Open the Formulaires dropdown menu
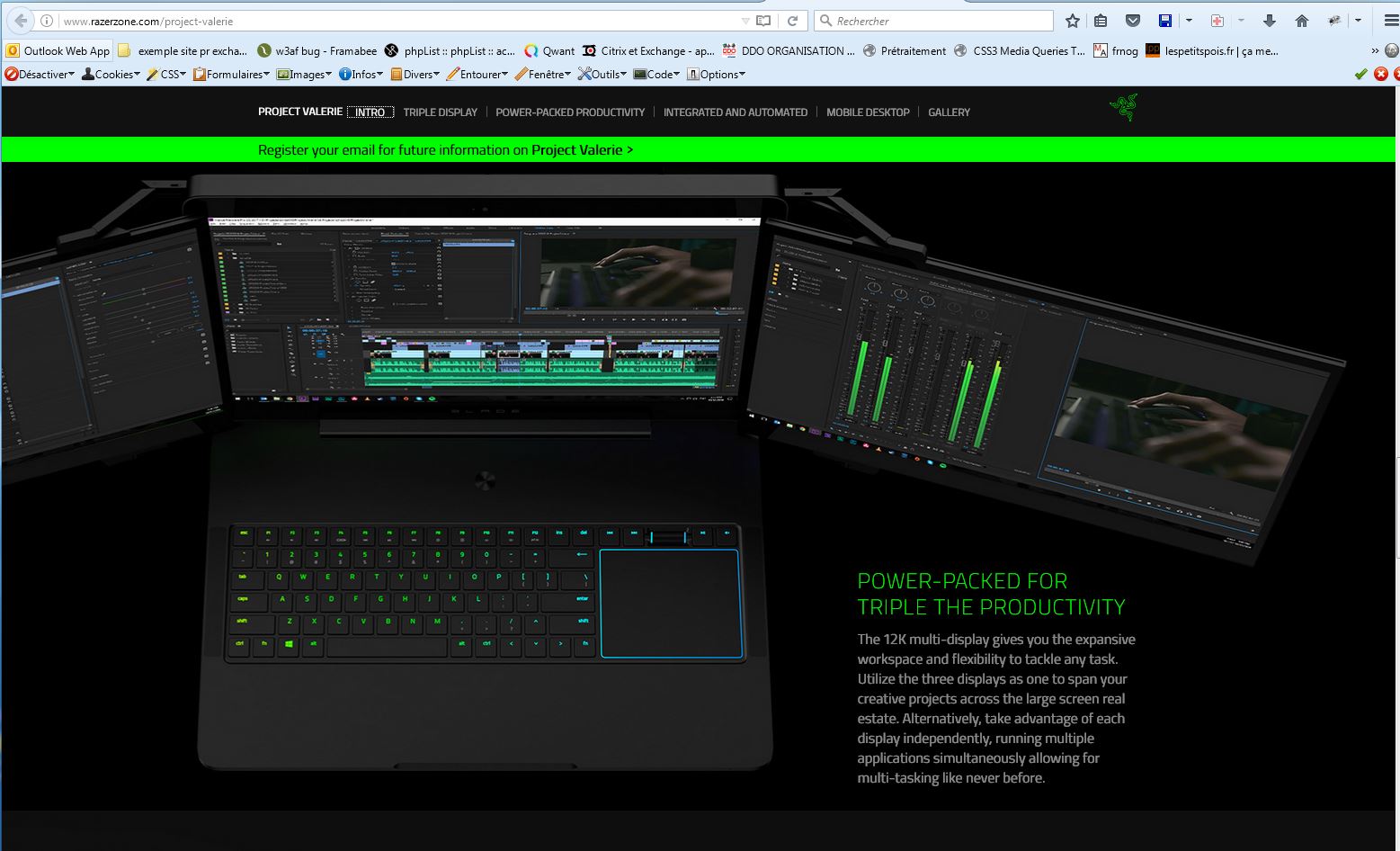 pyautogui.click(x=232, y=75)
